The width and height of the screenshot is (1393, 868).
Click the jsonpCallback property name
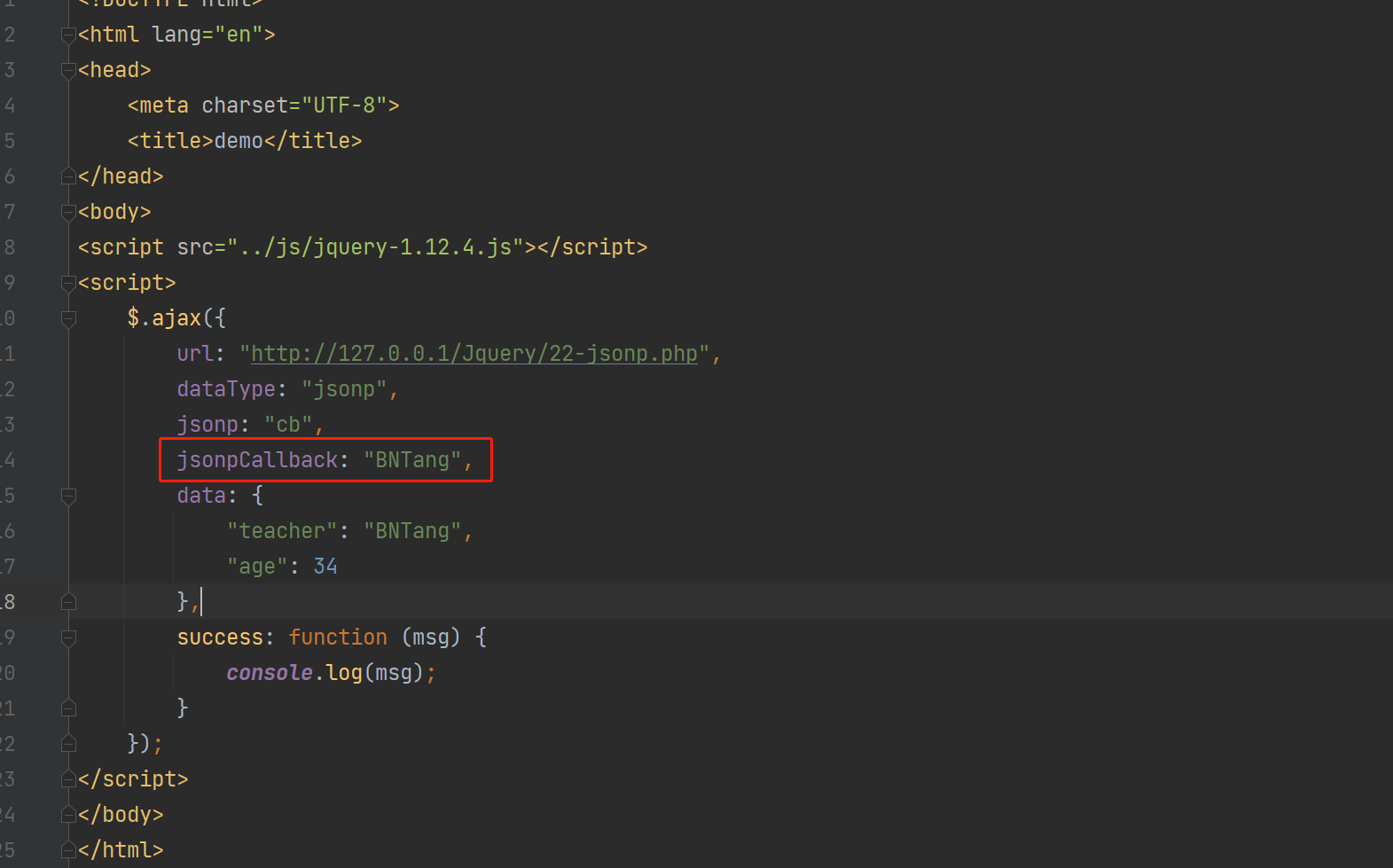click(x=257, y=460)
